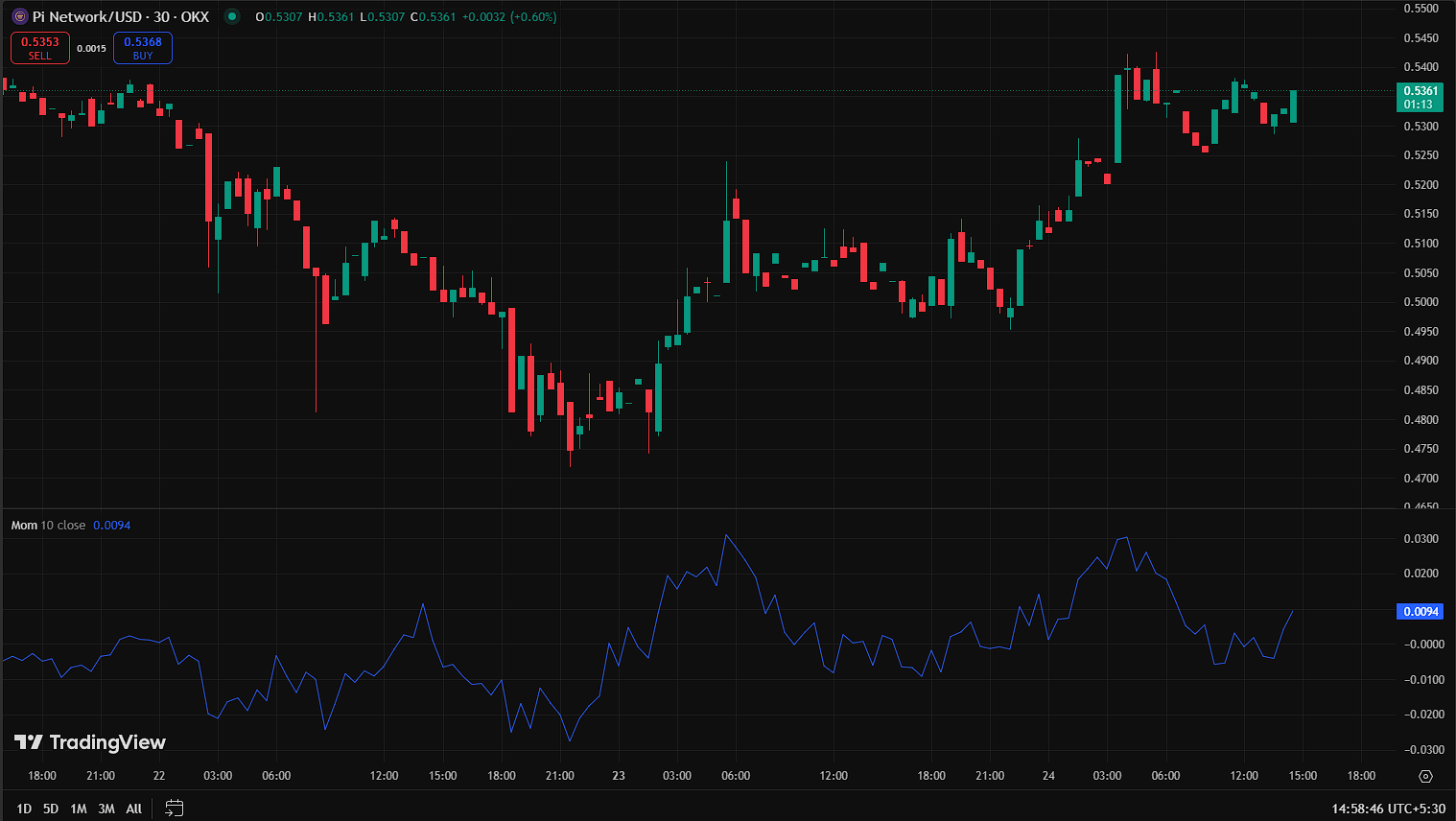Click the Mom 10 close indicator label

click(x=48, y=526)
